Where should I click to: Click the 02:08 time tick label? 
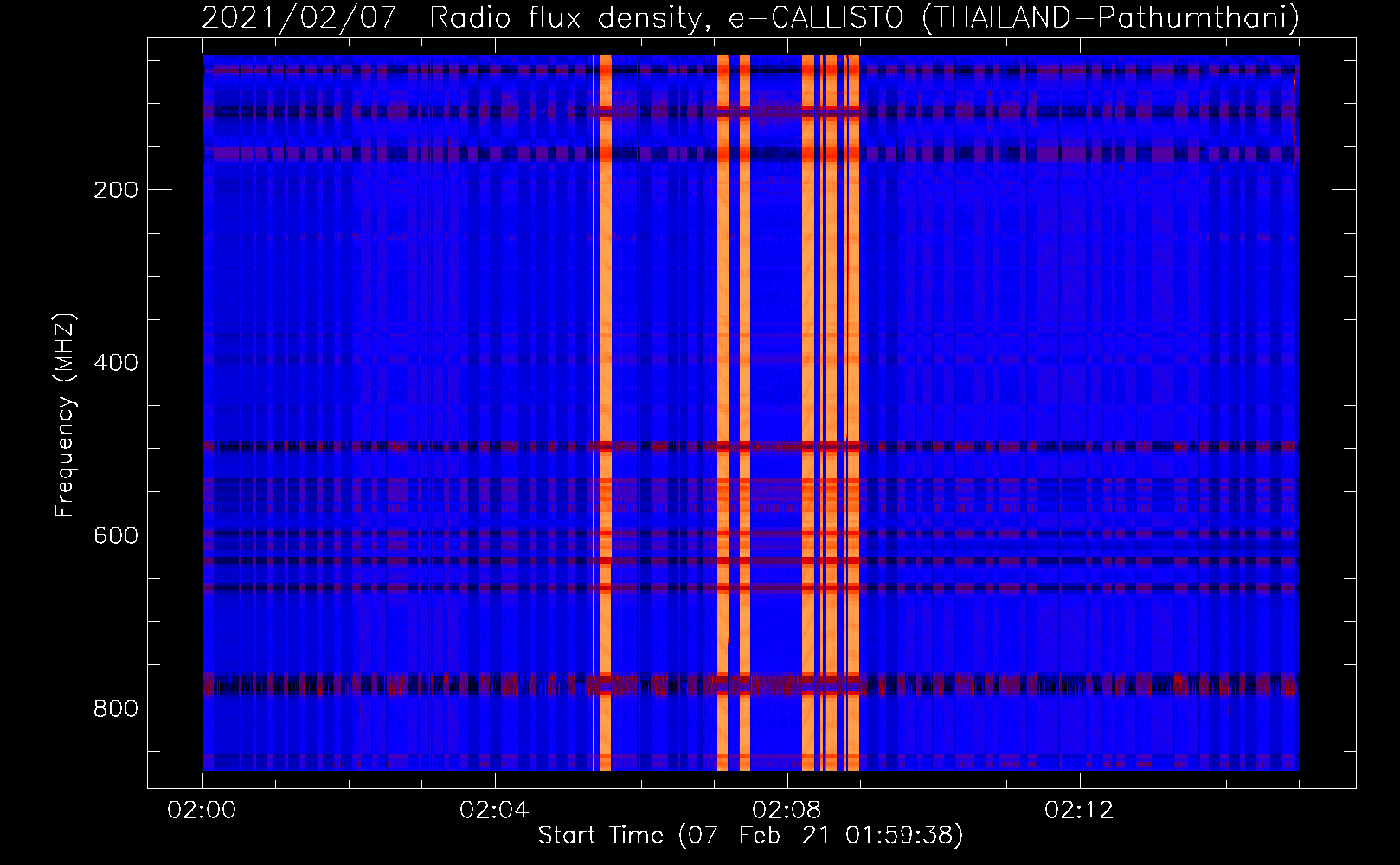pyautogui.click(x=787, y=810)
